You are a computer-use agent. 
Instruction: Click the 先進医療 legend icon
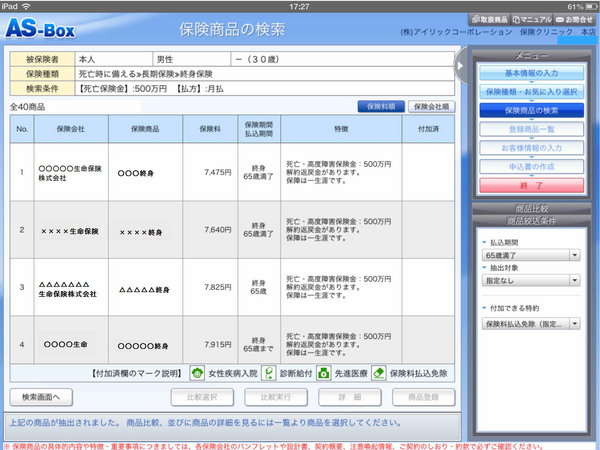click(x=324, y=372)
